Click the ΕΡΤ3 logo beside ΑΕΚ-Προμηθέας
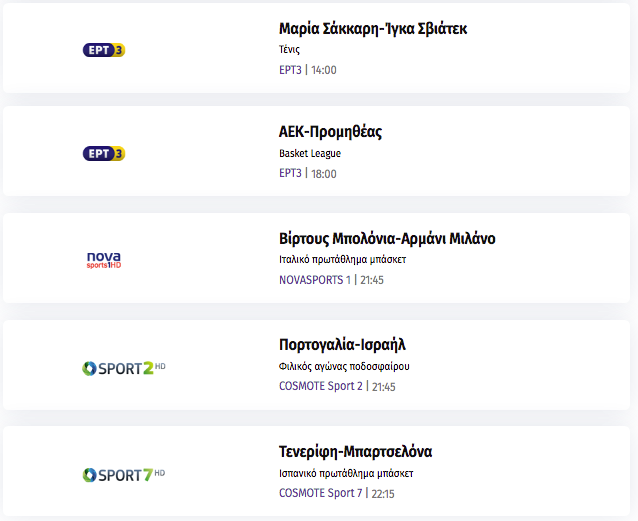 [104, 153]
